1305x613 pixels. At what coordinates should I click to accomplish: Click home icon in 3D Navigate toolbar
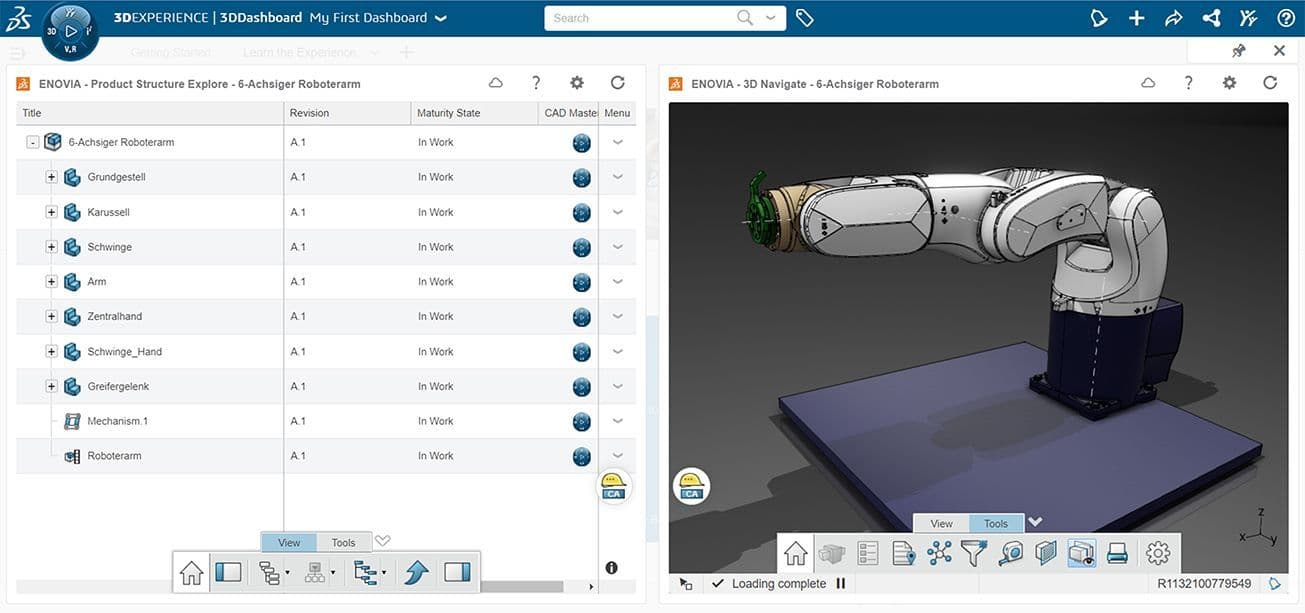(x=796, y=553)
